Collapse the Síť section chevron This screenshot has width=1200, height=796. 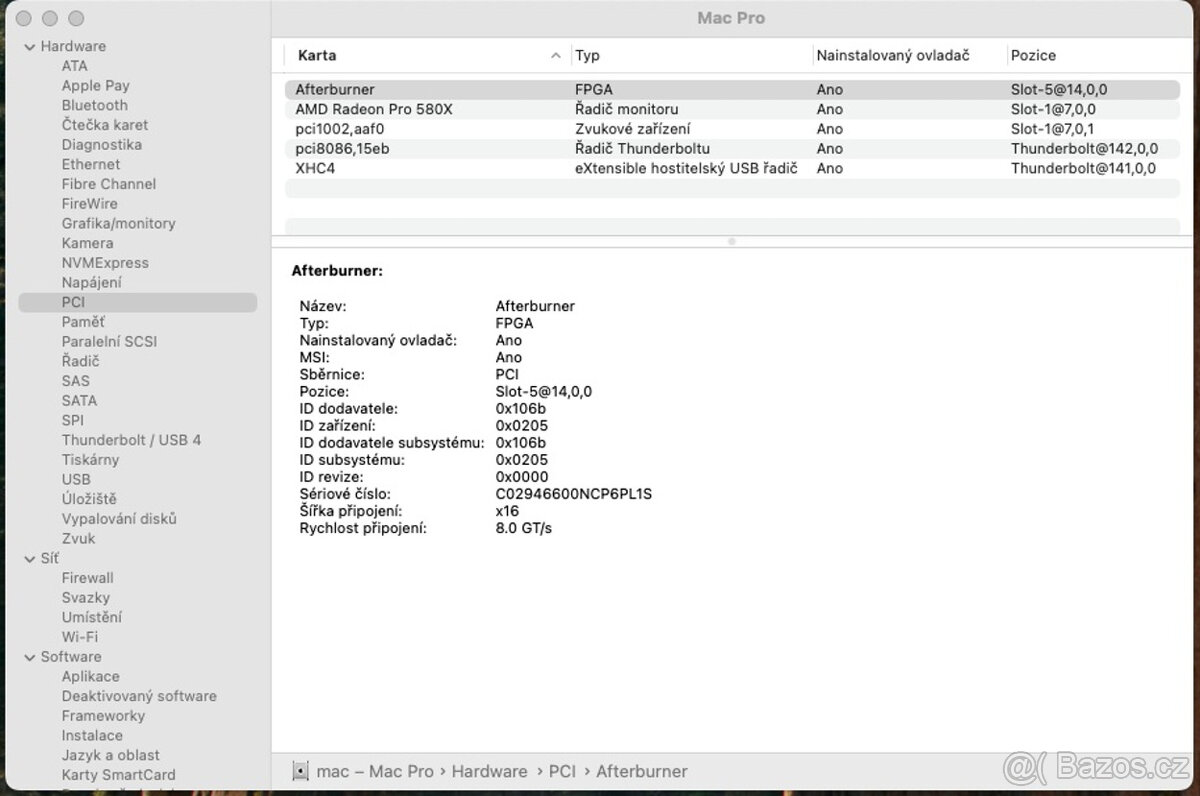click(x=29, y=558)
